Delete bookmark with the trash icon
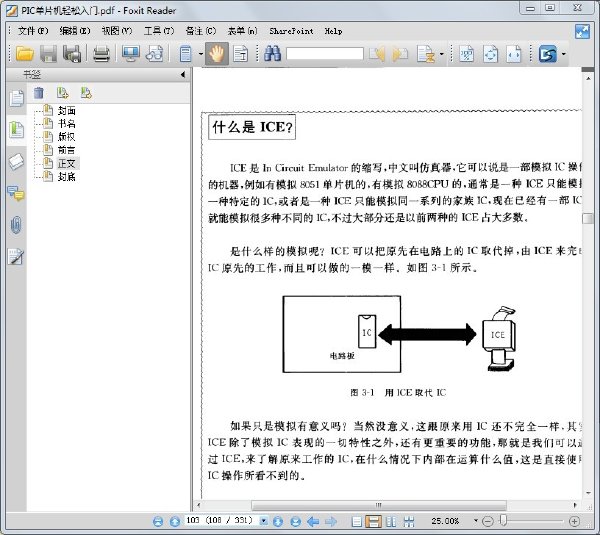The height and width of the screenshot is (535, 600). (x=39, y=93)
